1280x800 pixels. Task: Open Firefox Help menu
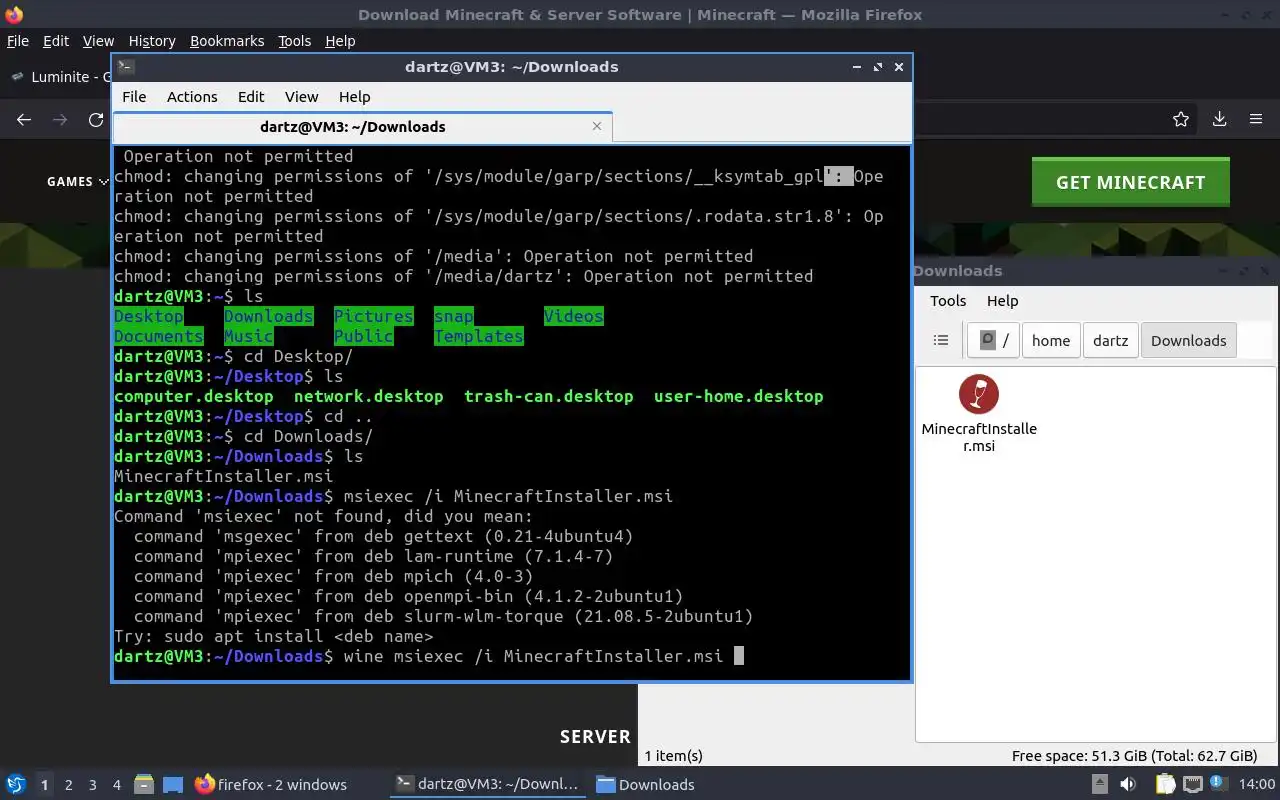click(340, 40)
